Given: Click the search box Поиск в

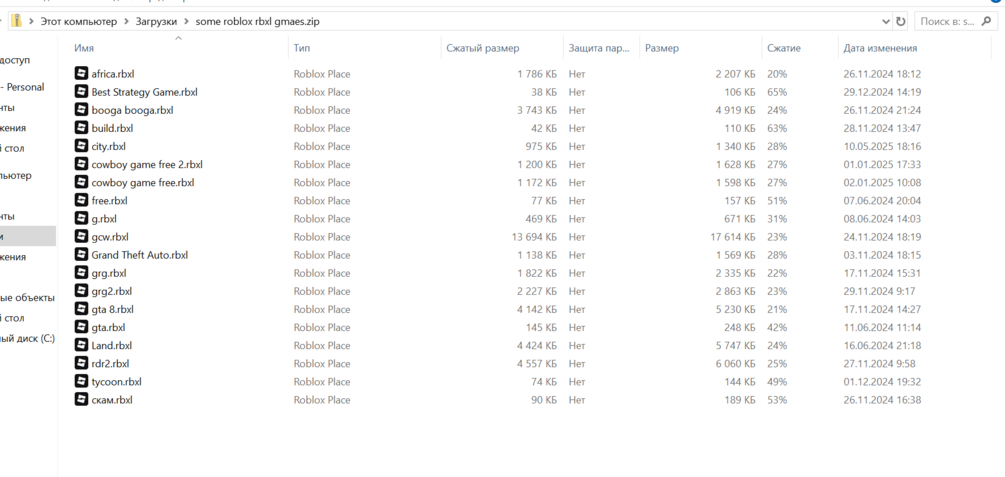Looking at the screenshot, I should click(x=956, y=21).
